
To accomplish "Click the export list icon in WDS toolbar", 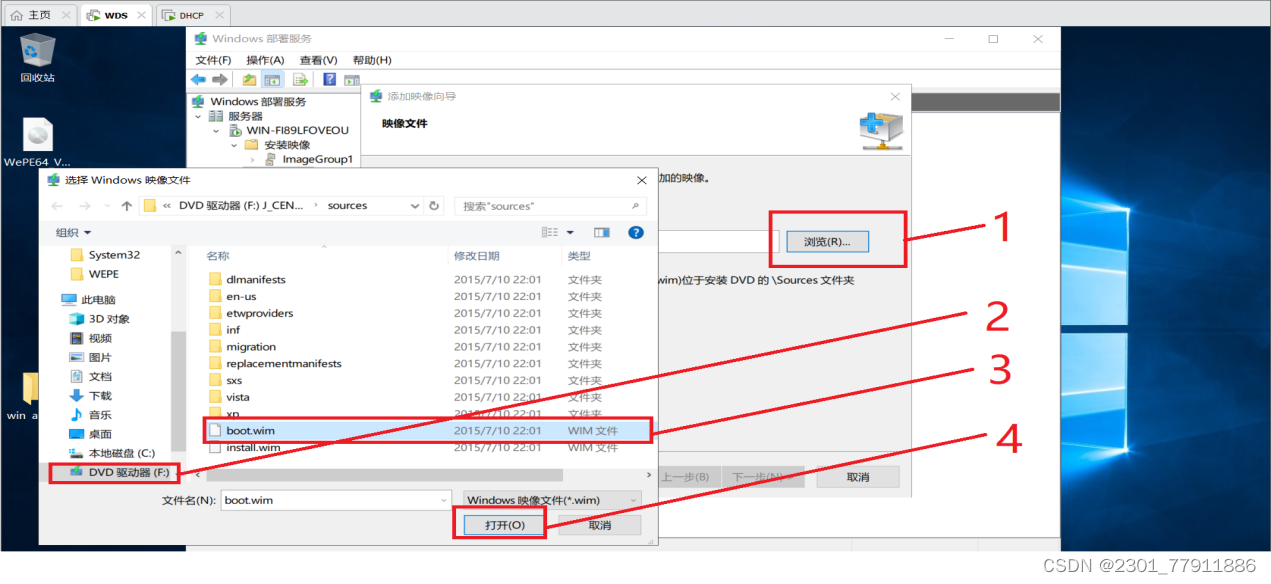I will tap(299, 80).
